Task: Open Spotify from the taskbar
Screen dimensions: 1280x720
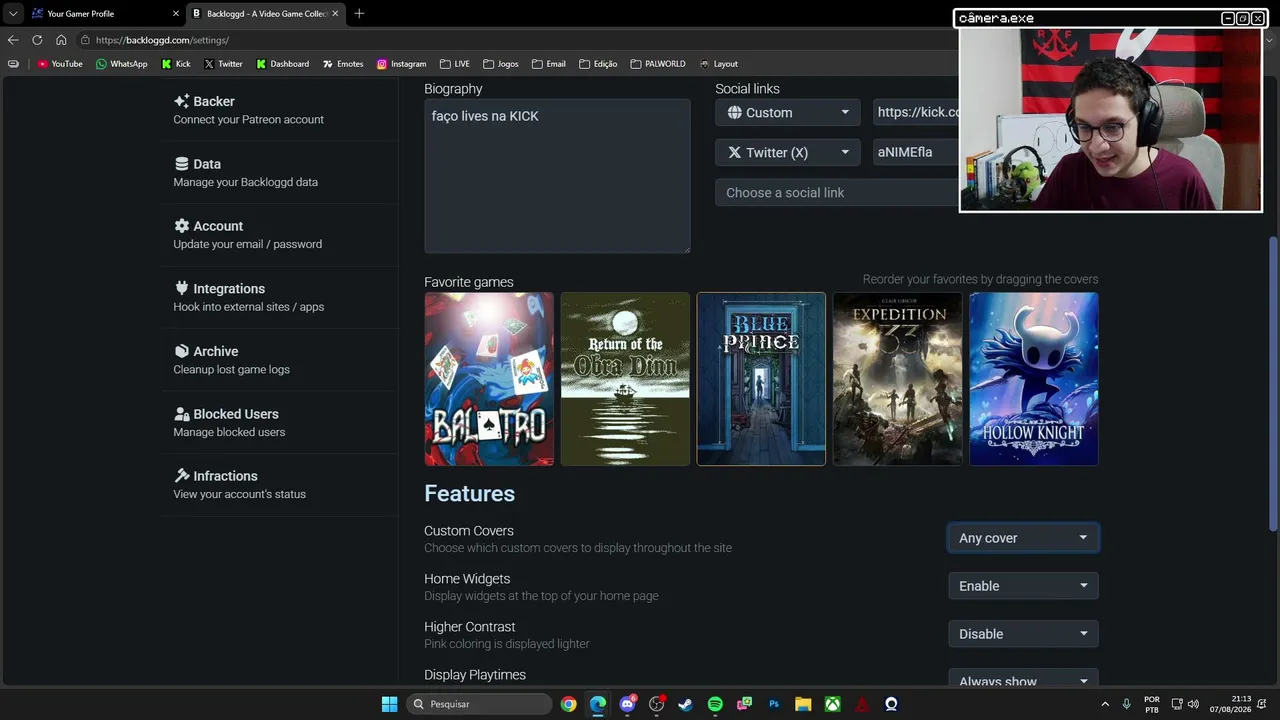Action: [715, 704]
